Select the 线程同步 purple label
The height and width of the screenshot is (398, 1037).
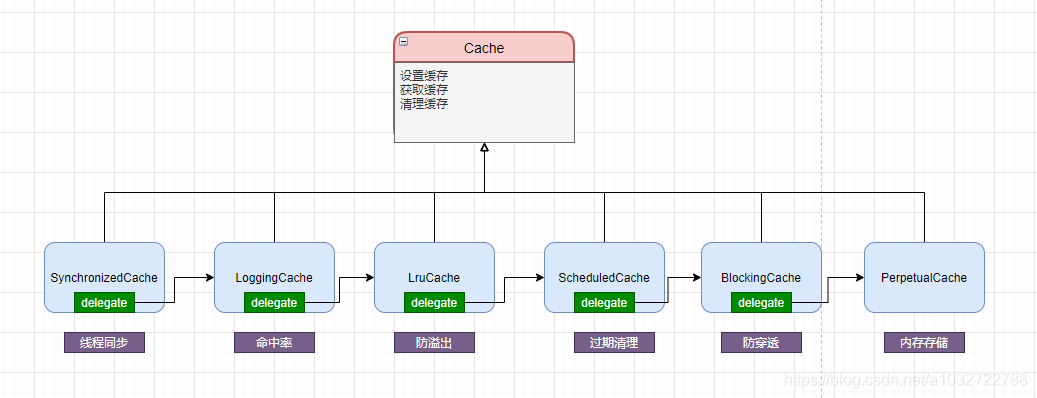coord(104,342)
